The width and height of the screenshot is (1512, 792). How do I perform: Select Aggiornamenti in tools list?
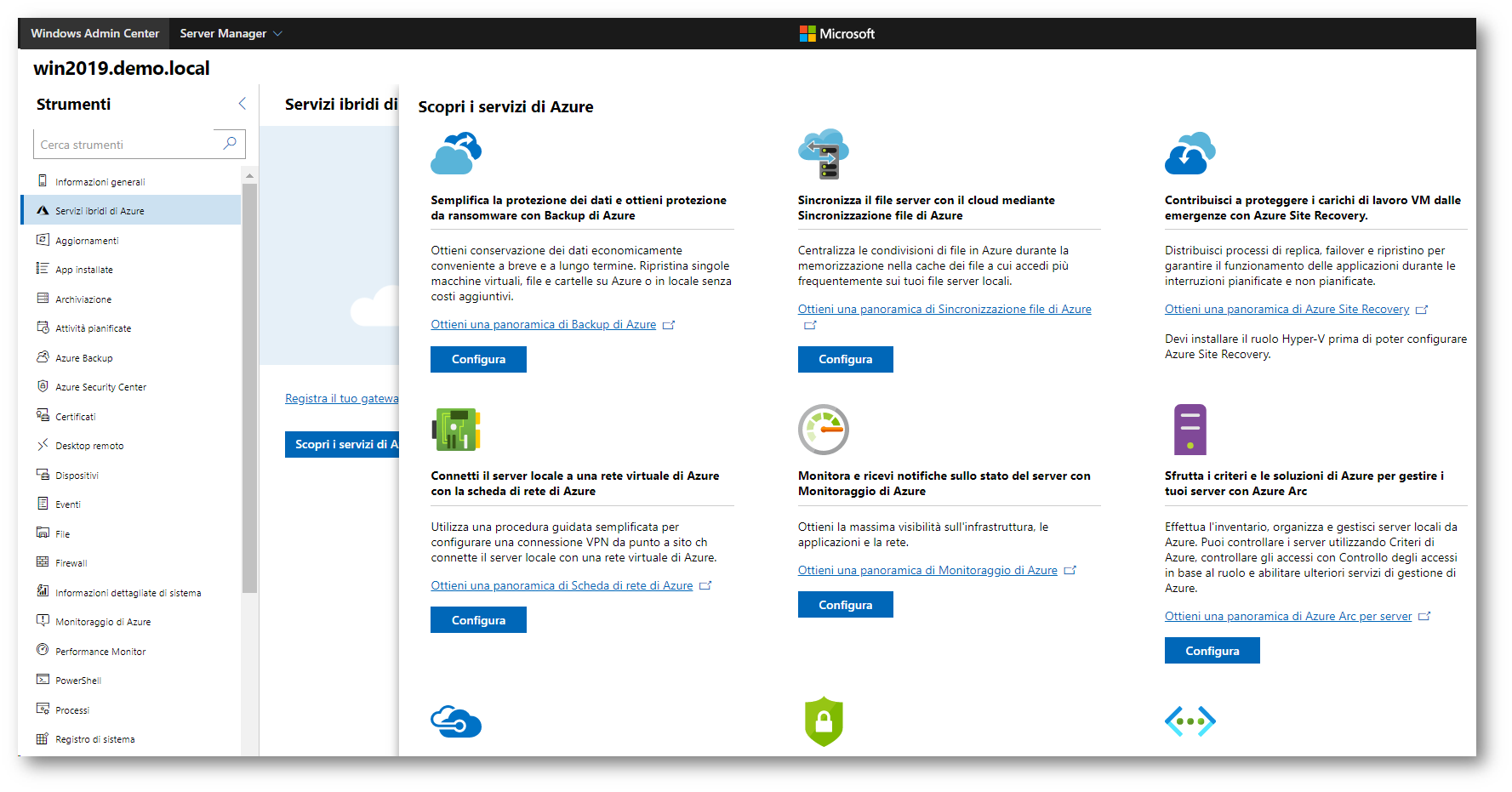click(x=131, y=240)
